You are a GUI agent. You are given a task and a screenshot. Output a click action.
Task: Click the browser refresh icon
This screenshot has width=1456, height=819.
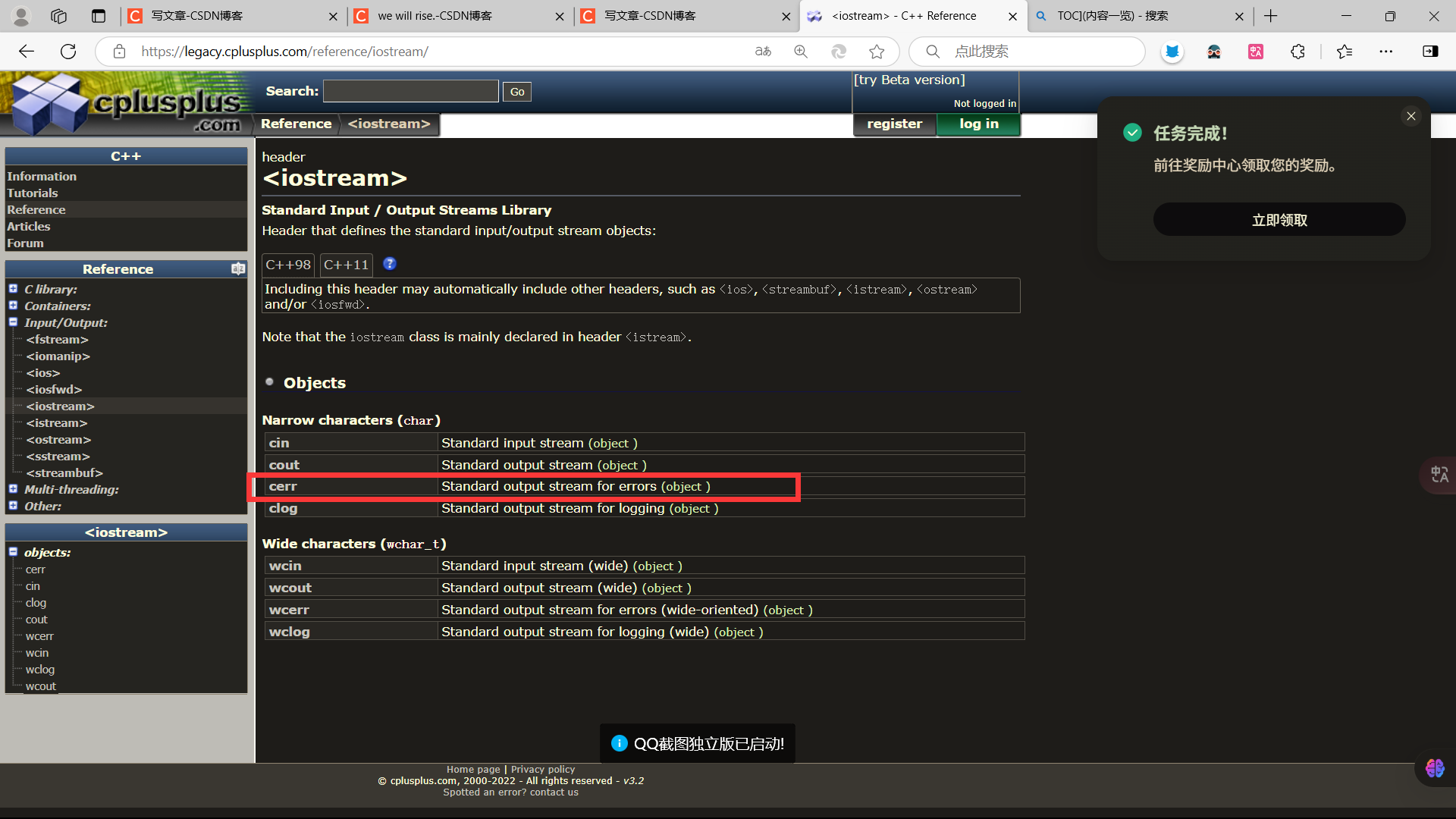pos(68,52)
